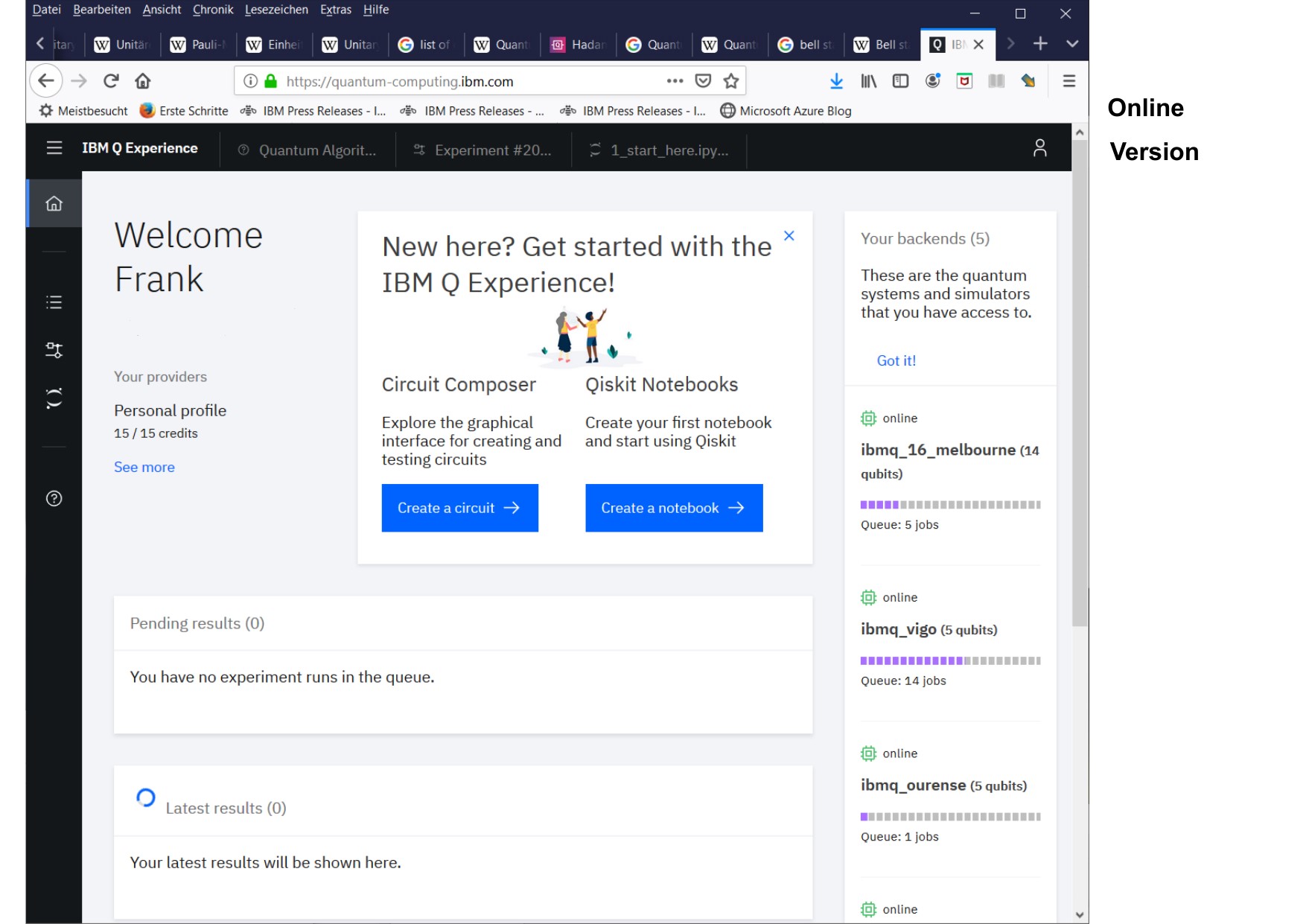1306x924 pixels.
Task: Click the home icon in left sidebar
Action: (x=54, y=203)
